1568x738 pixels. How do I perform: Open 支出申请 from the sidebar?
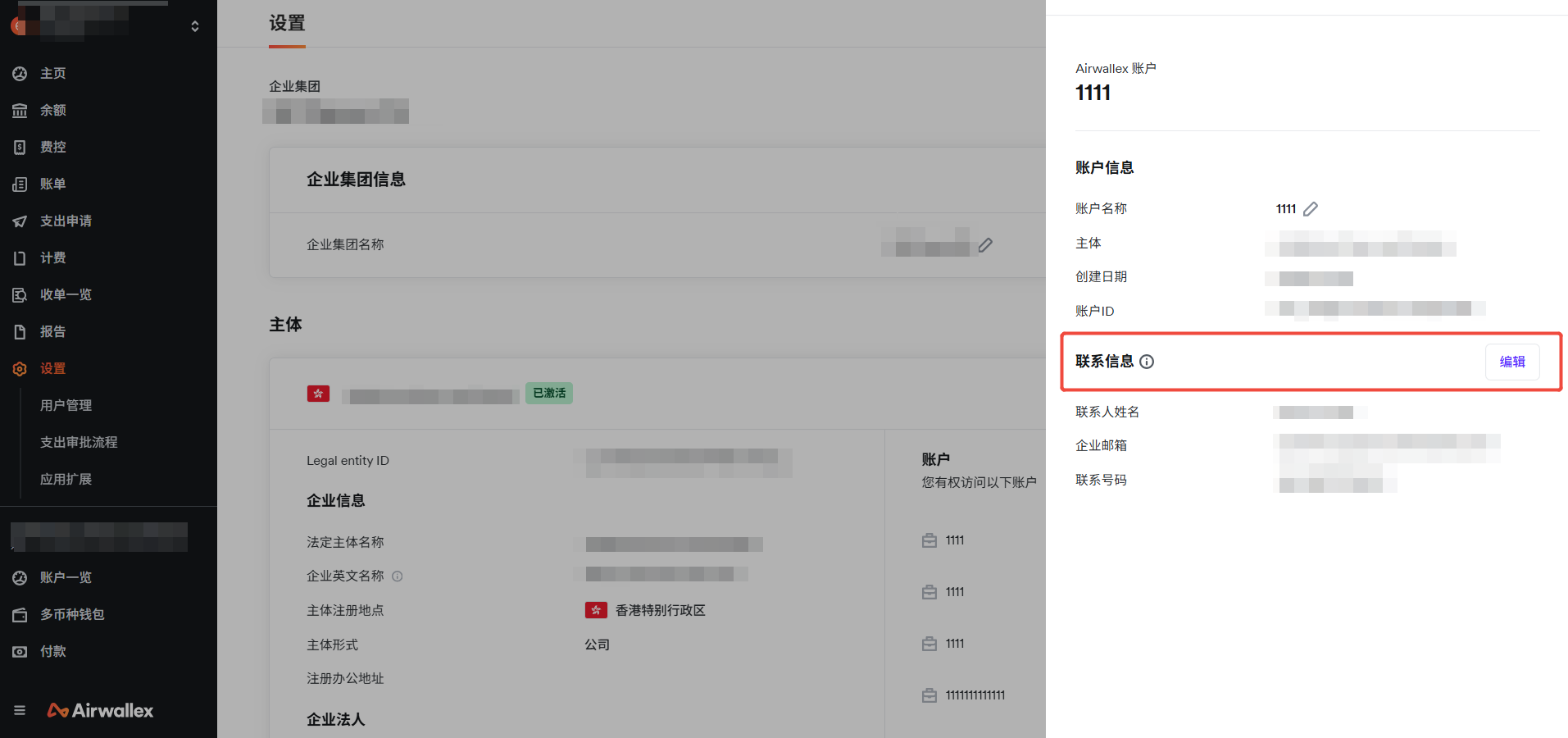point(66,221)
